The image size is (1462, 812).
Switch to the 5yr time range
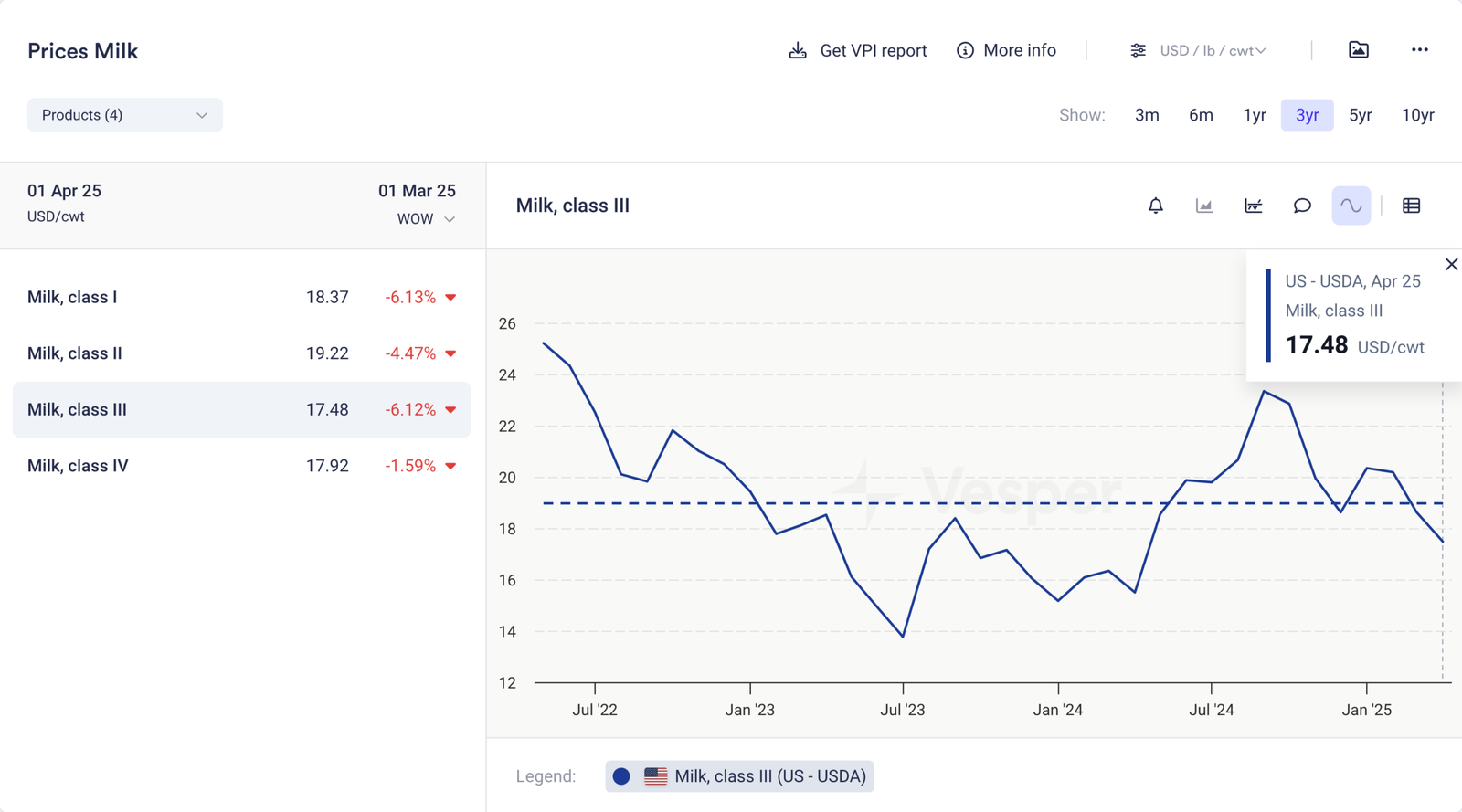[1360, 115]
